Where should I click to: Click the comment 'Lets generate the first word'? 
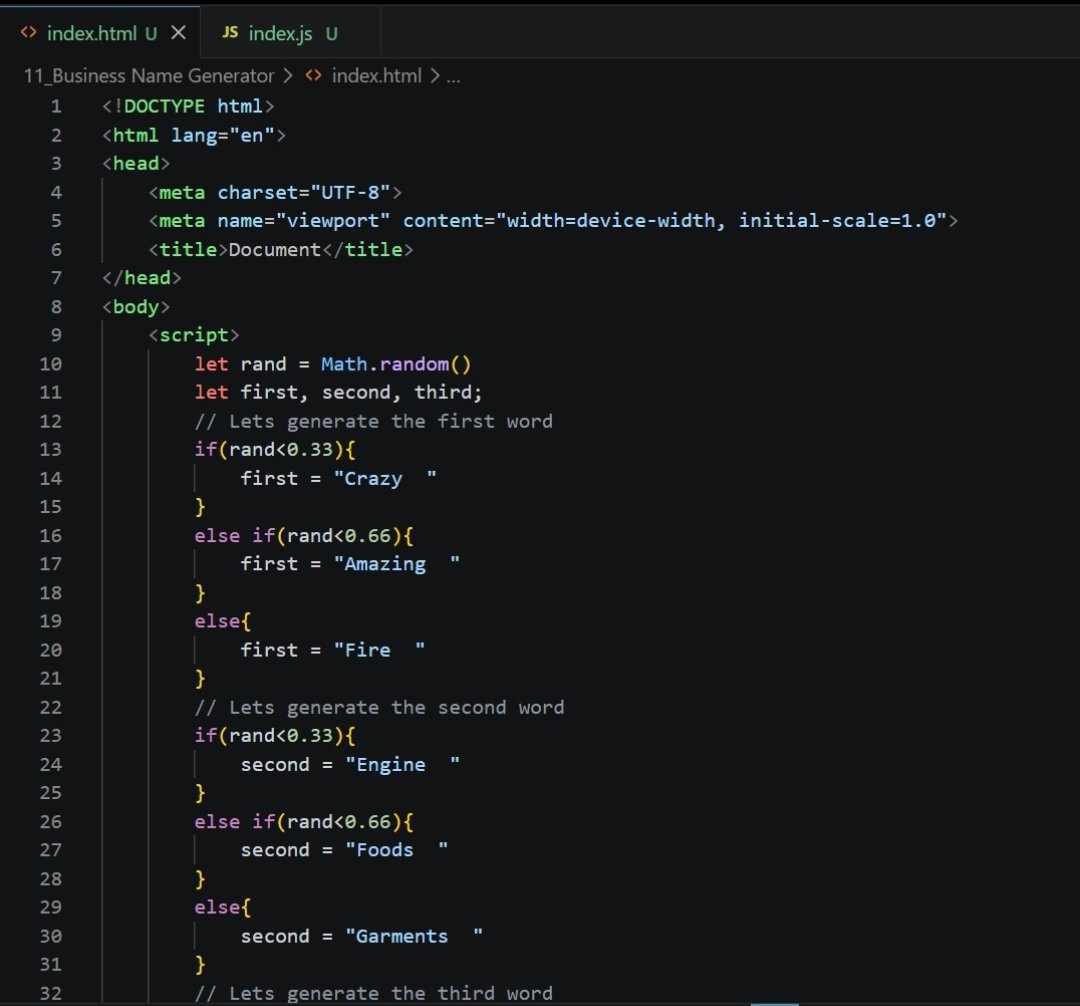tap(373, 421)
